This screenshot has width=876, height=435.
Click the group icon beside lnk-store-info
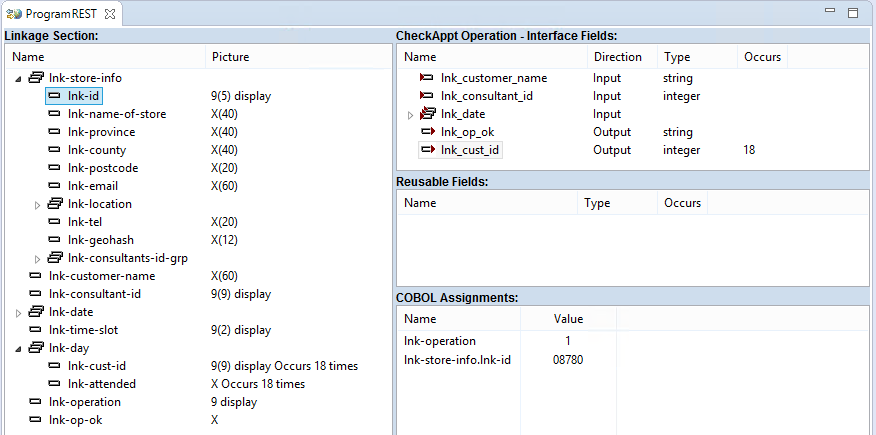tap(36, 78)
